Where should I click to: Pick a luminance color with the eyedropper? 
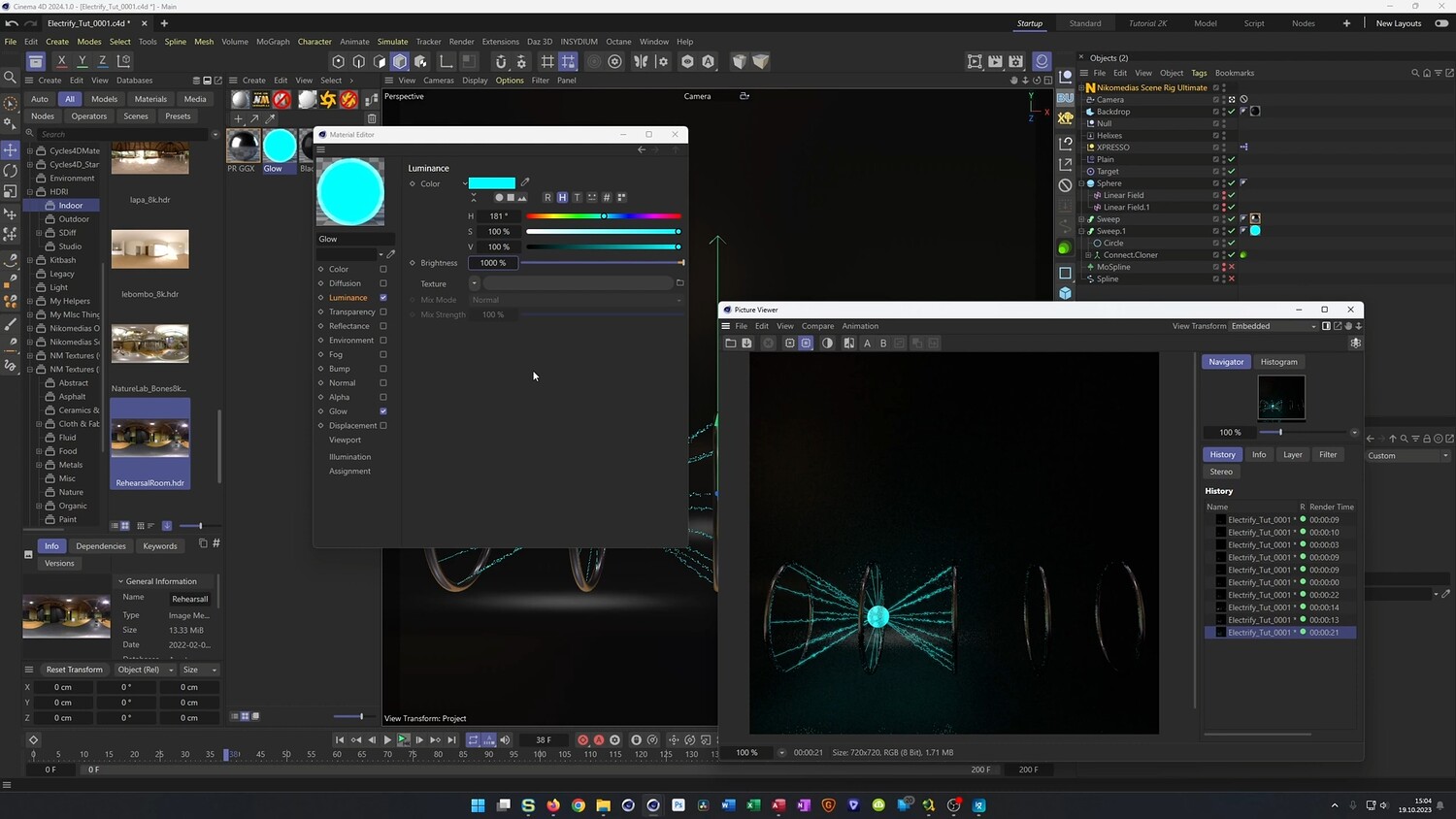tap(525, 182)
